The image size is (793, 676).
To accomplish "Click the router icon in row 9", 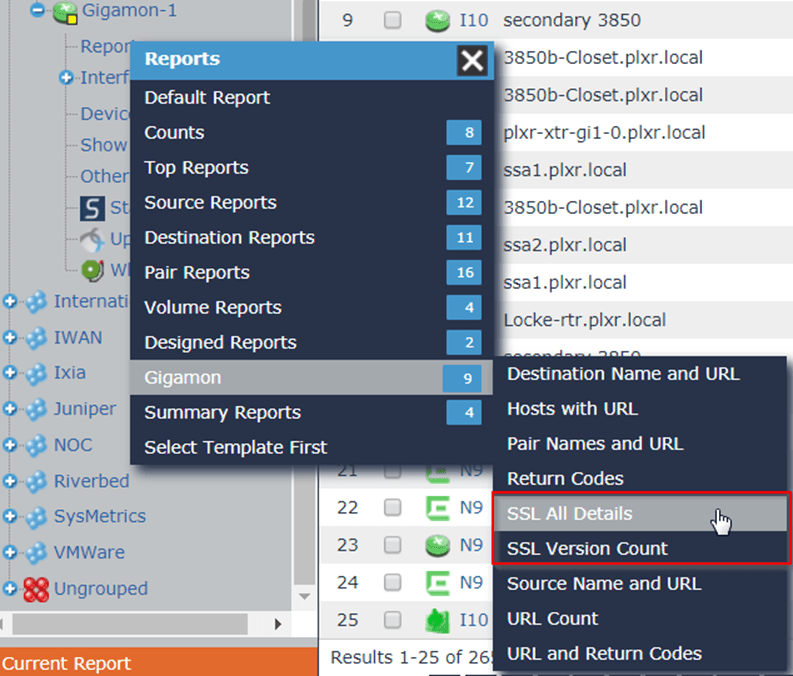I will tap(437, 21).
